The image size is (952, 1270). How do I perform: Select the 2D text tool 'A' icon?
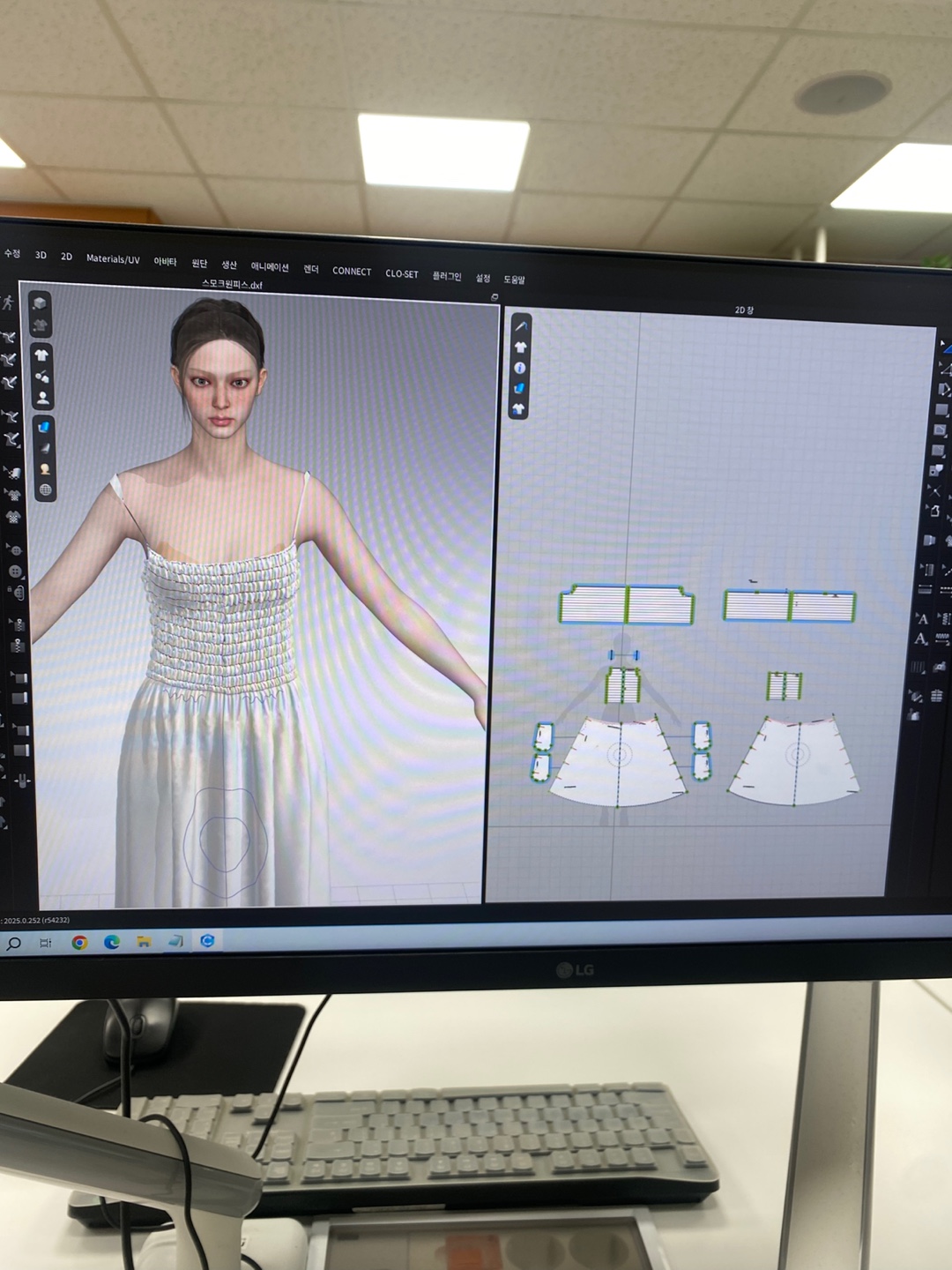click(922, 619)
